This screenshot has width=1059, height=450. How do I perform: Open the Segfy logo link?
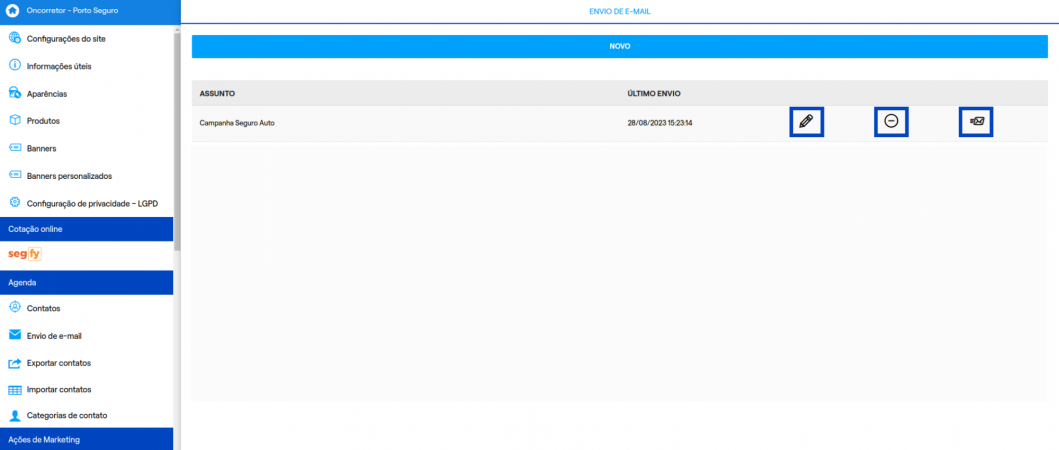25,255
